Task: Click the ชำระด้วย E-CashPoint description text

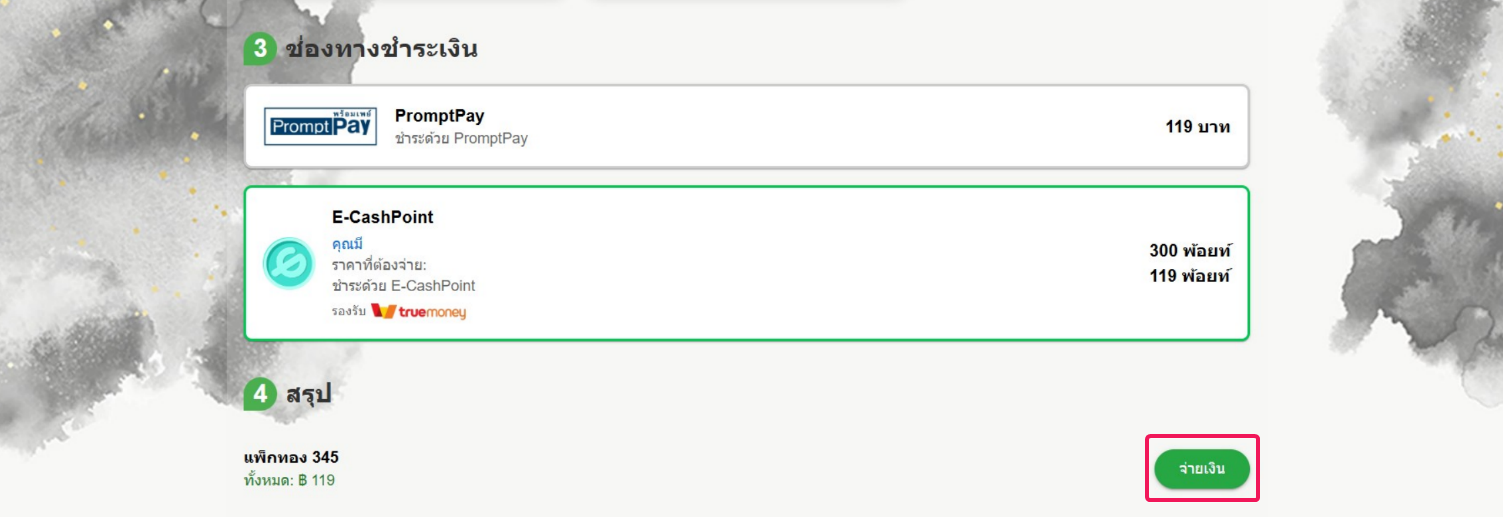Action: 403,286
